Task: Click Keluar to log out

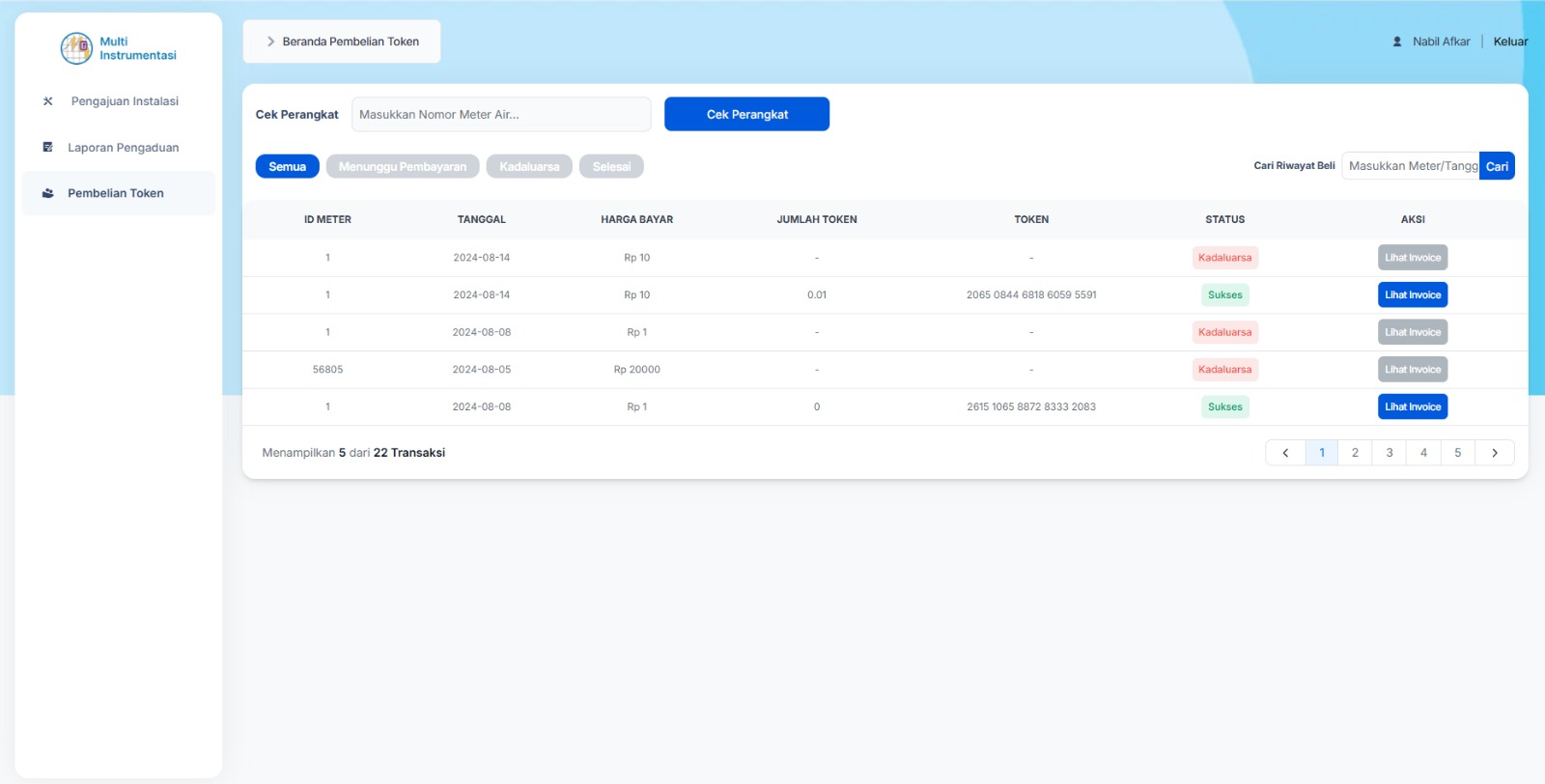Action: click(1510, 42)
